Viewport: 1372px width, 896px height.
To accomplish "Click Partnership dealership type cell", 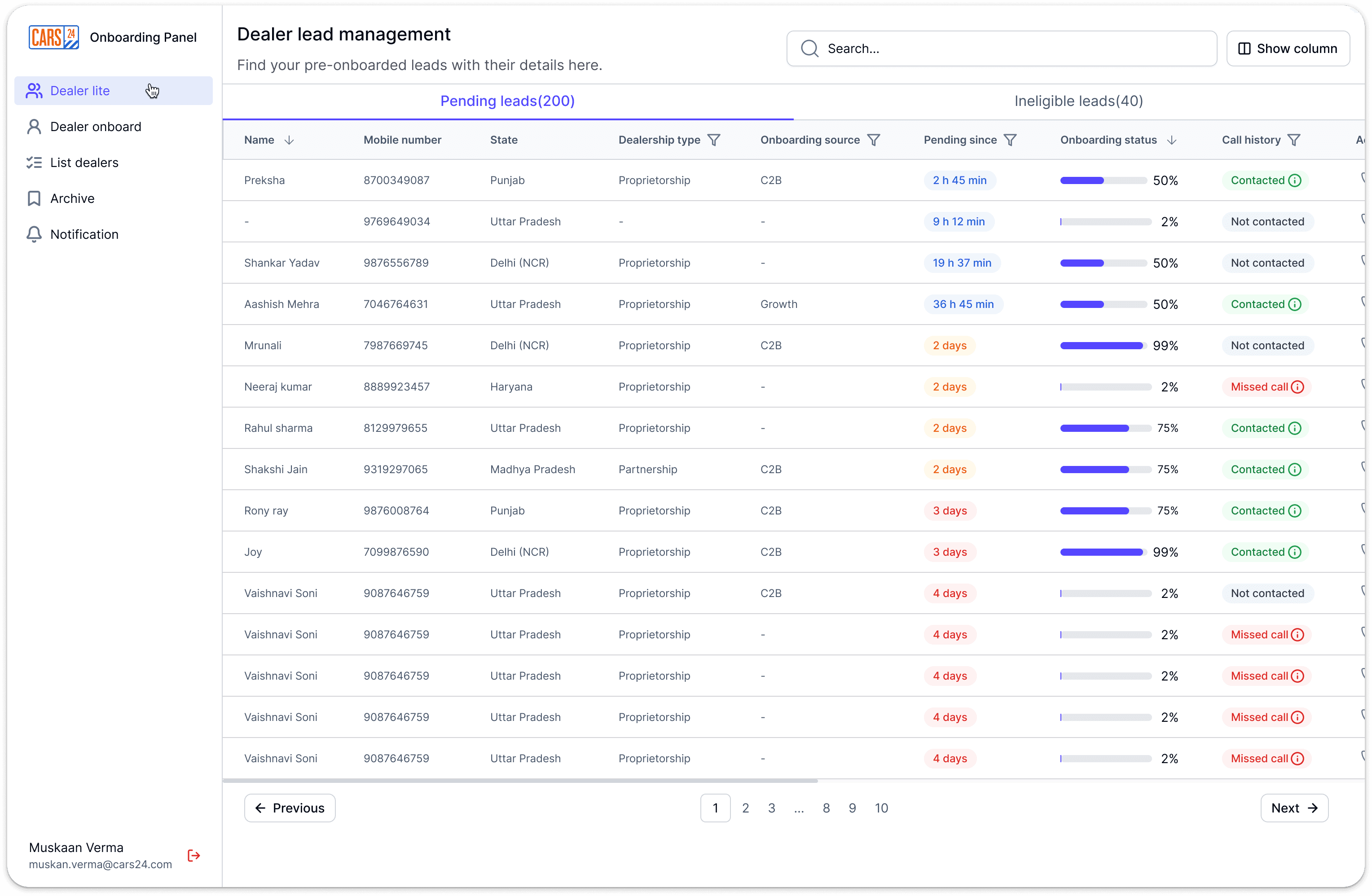I will tap(648, 470).
